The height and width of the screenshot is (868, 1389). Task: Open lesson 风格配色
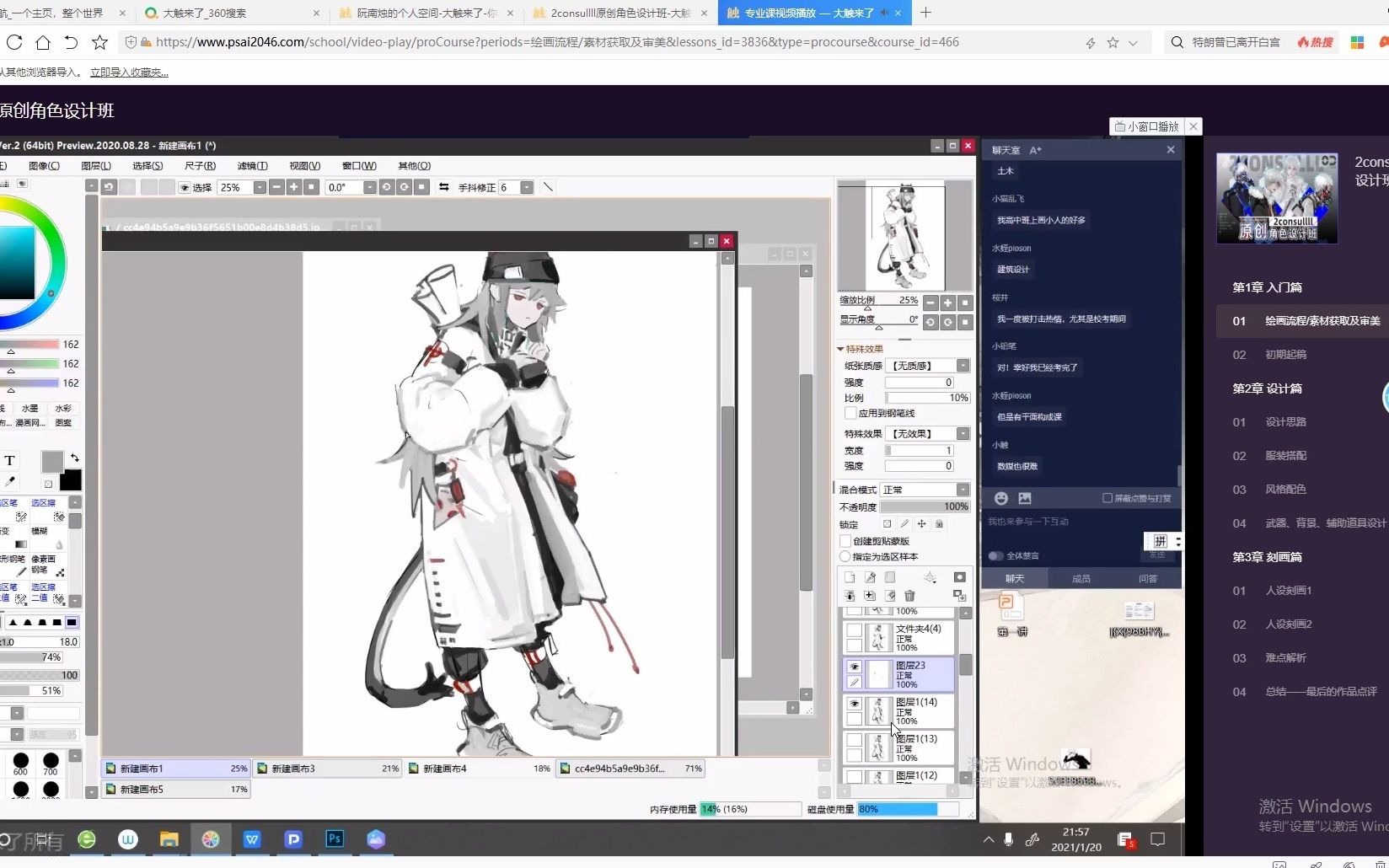pos(1285,490)
